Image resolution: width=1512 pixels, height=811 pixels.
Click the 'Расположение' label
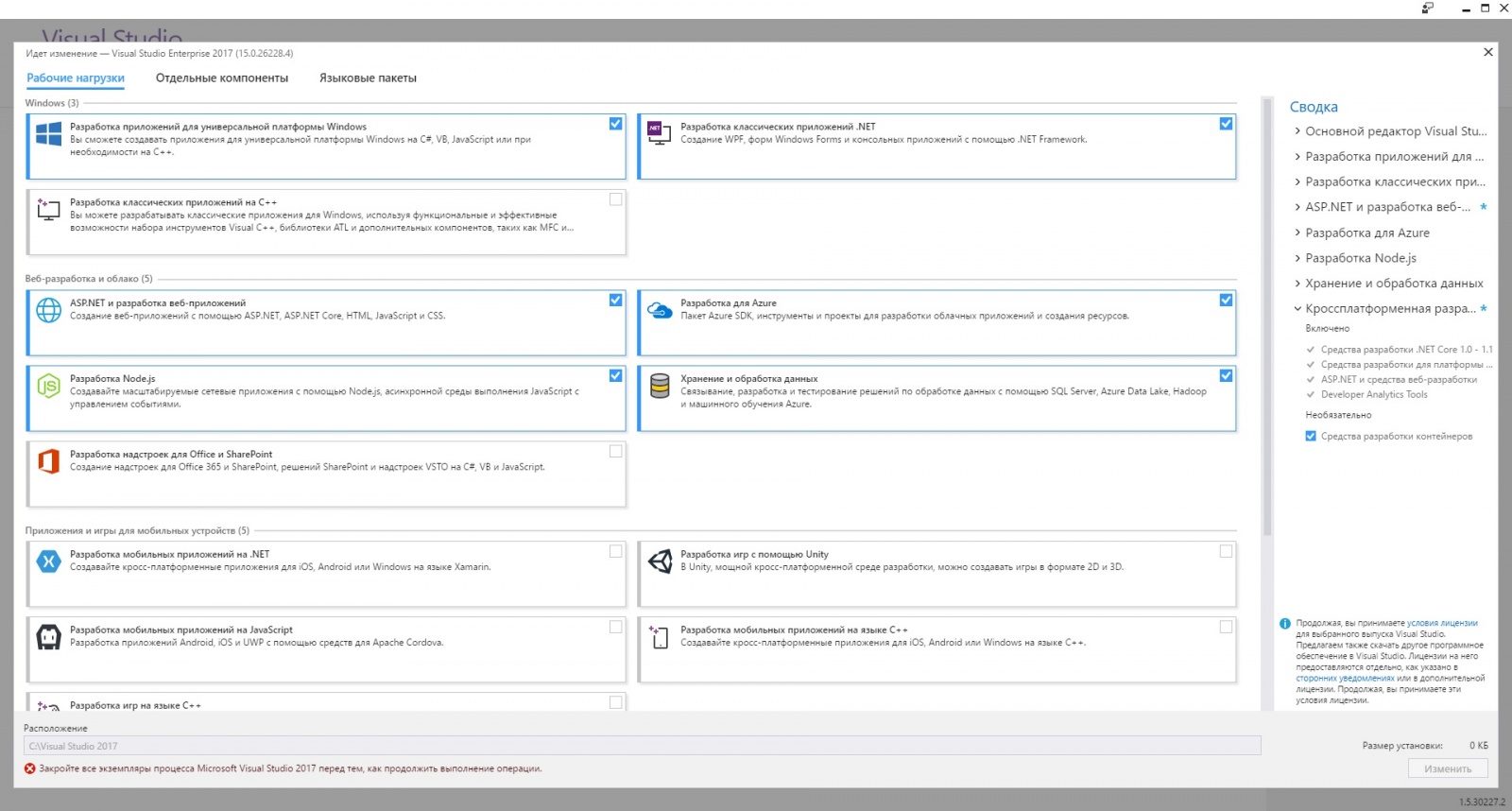click(x=56, y=729)
